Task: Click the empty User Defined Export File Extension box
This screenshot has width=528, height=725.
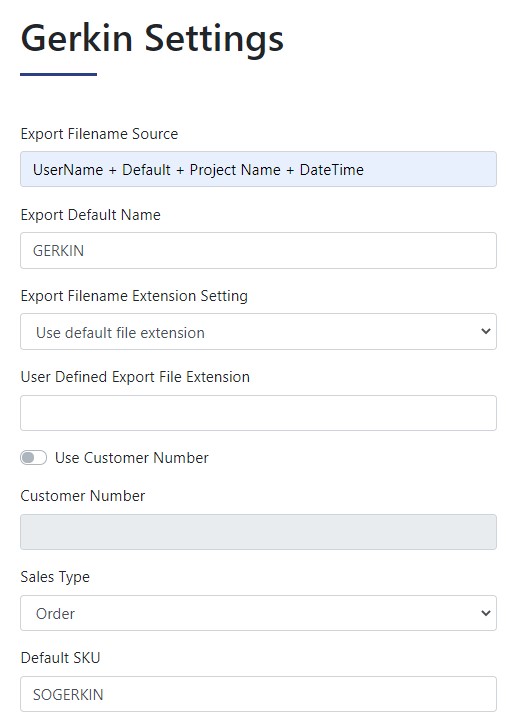Action: point(258,413)
